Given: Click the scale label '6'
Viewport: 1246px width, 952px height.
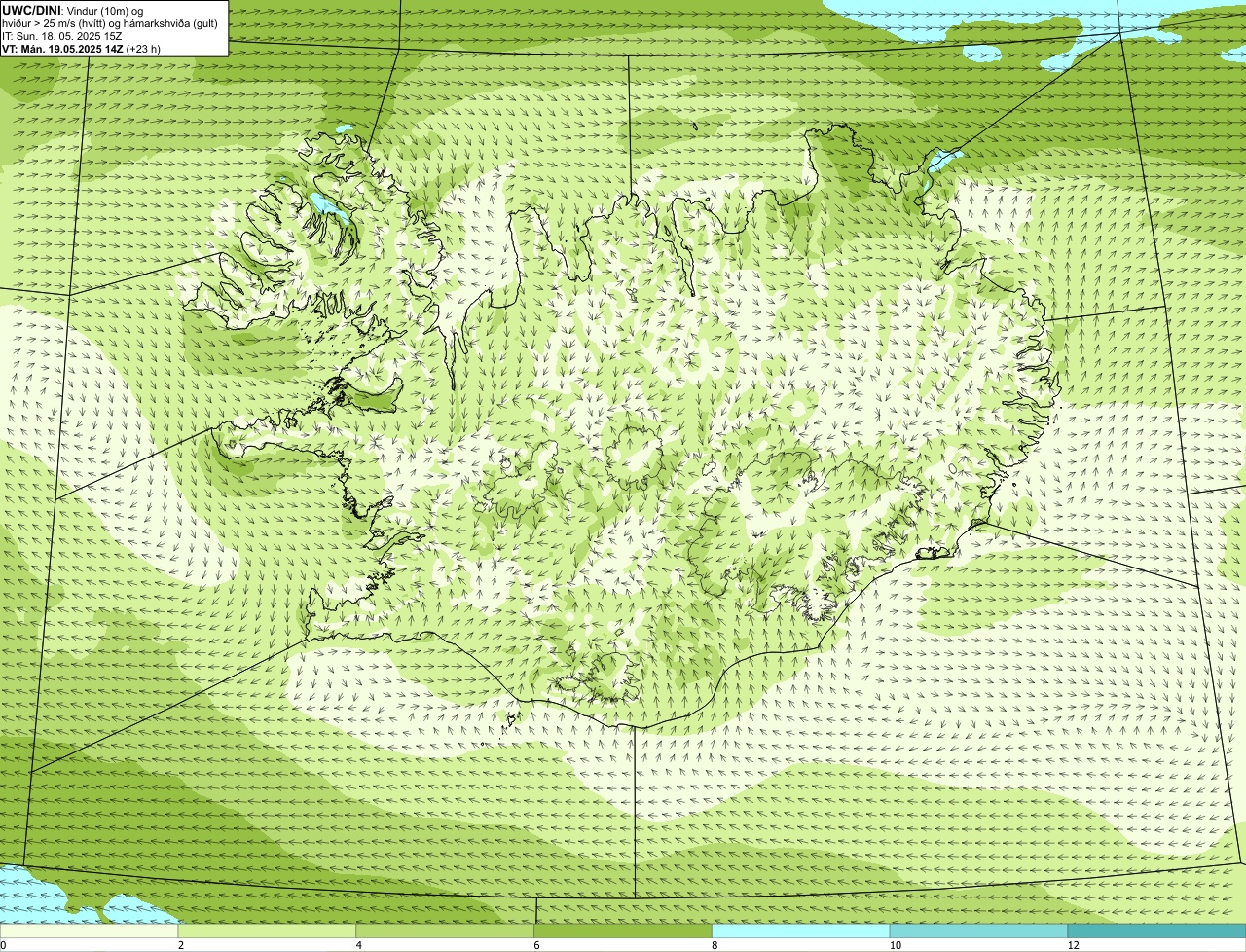Looking at the screenshot, I should point(536,945).
